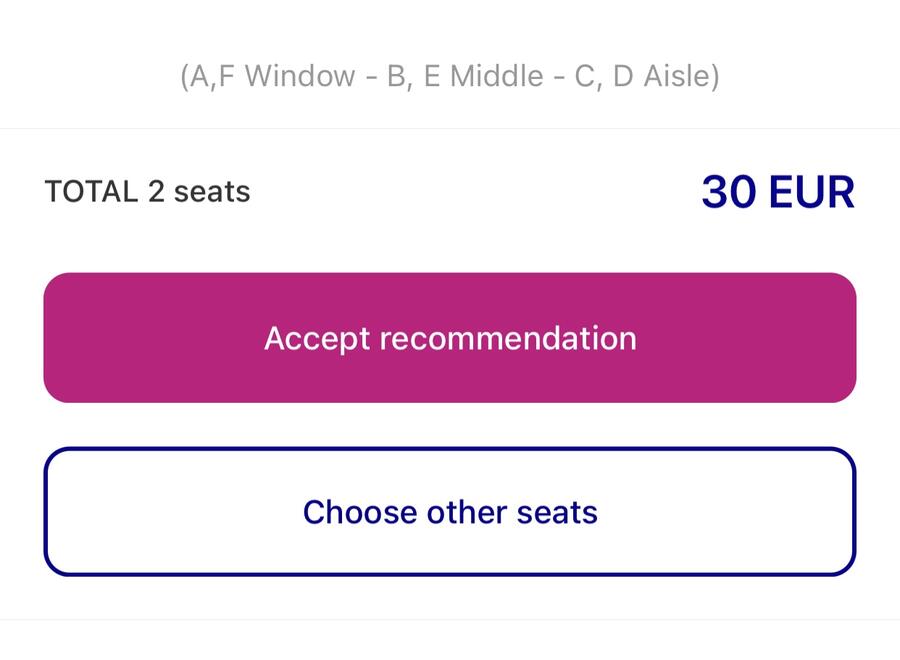Click the word TOTAL in the summary
Screen dimensions: 900x660
tap(91, 192)
